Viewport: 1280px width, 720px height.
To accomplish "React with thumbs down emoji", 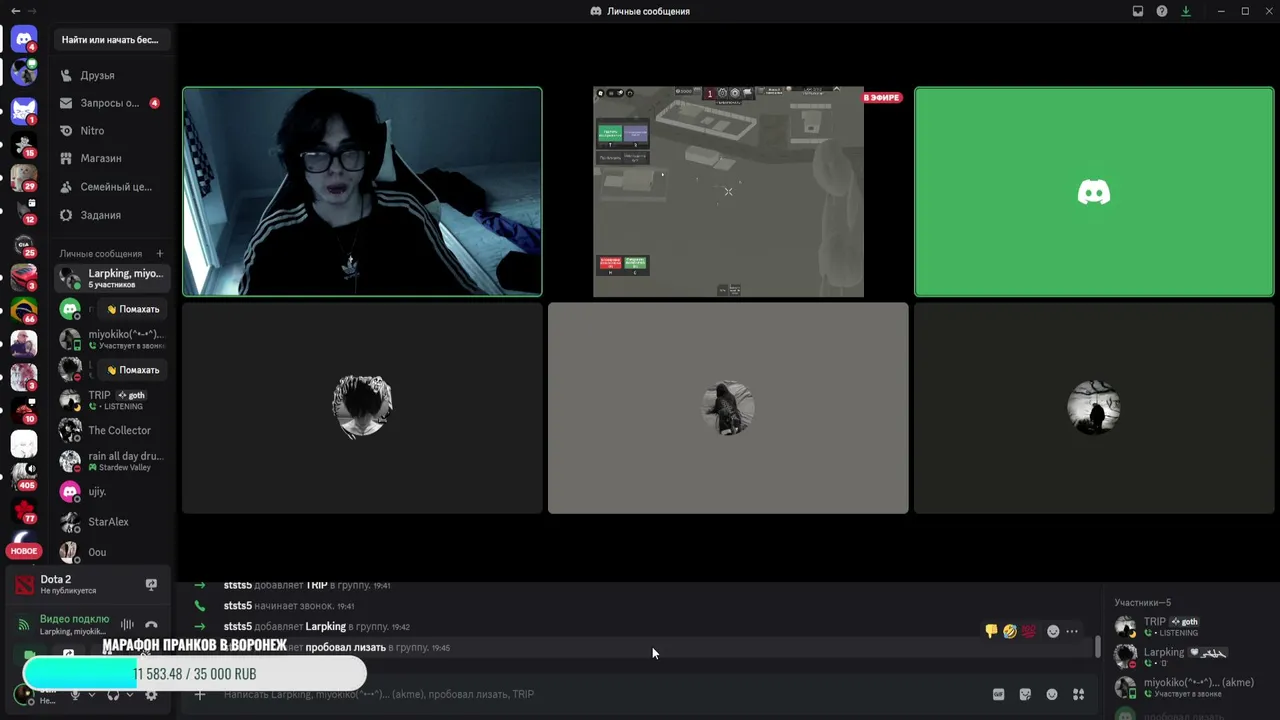I will pos(991,631).
